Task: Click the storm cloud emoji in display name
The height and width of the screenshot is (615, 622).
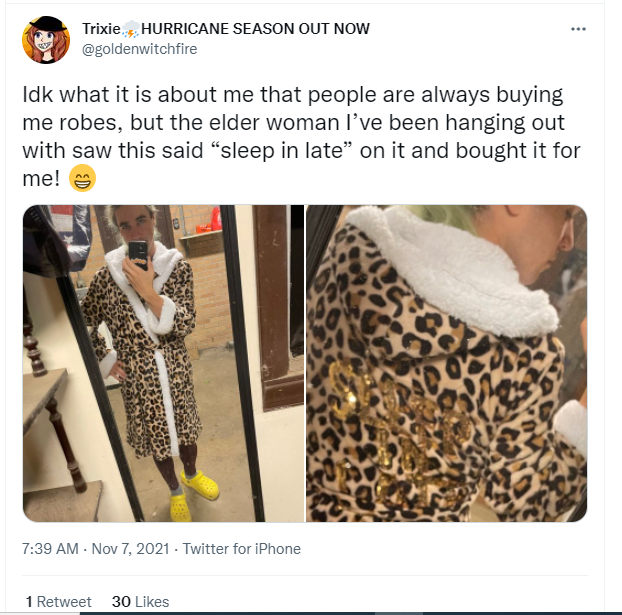Action: (x=131, y=29)
